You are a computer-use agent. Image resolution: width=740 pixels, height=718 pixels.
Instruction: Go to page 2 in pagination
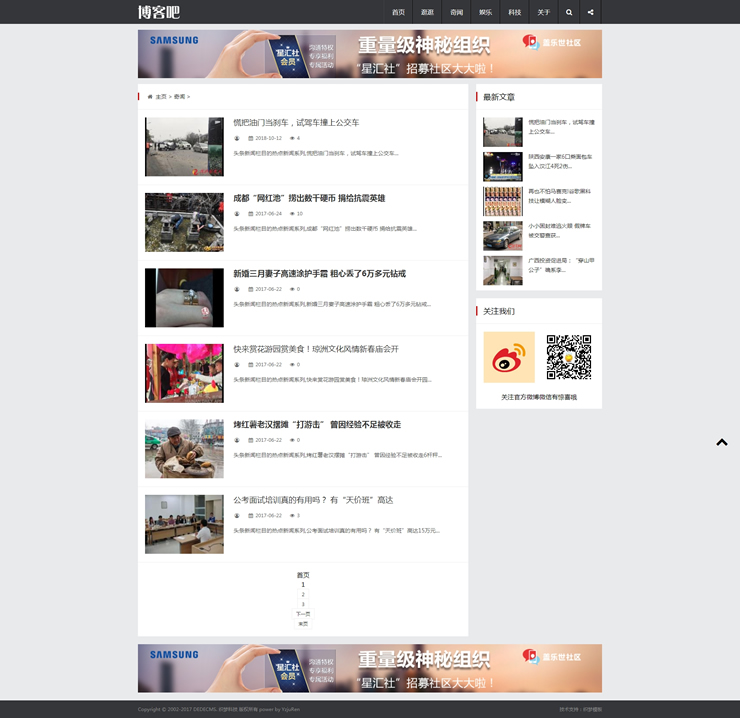[x=303, y=594]
